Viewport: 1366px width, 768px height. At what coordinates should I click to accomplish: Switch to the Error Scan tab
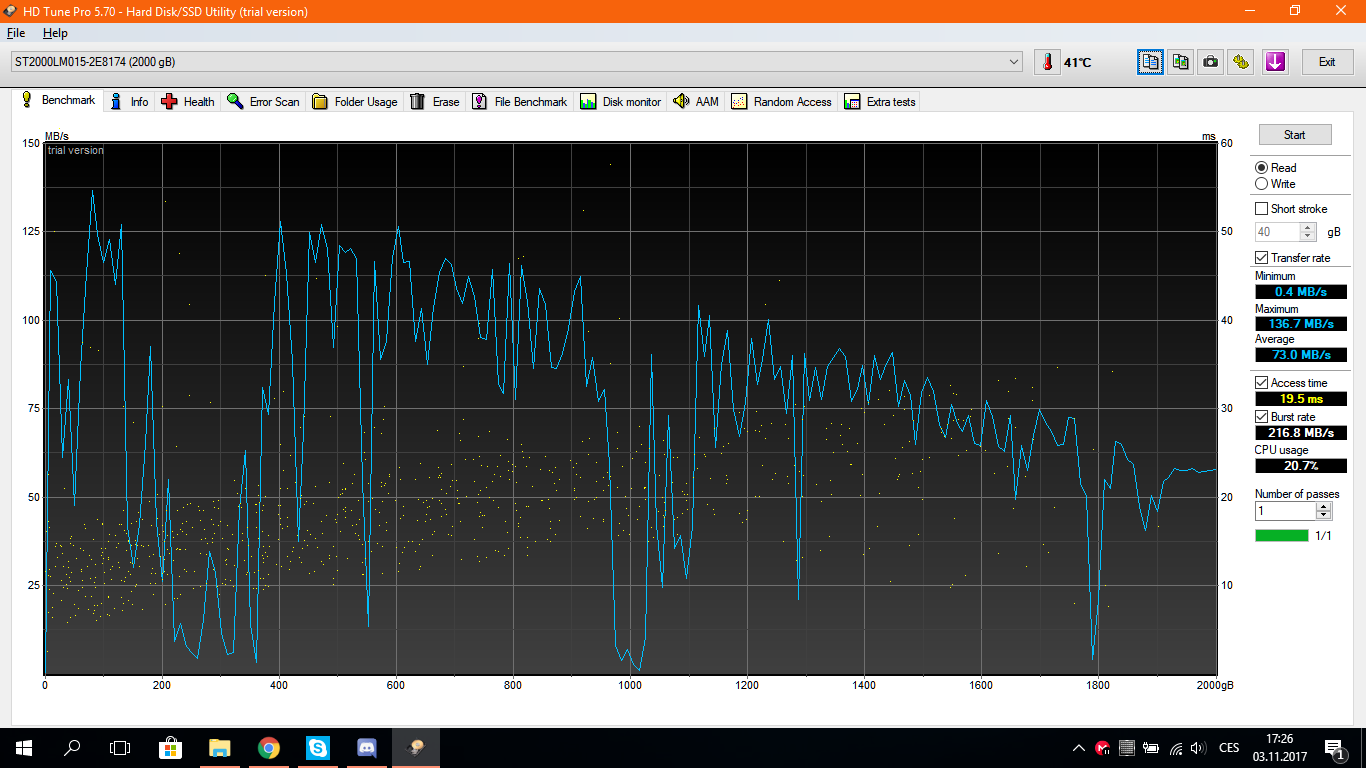pyautogui.click(x=263, y=102)
